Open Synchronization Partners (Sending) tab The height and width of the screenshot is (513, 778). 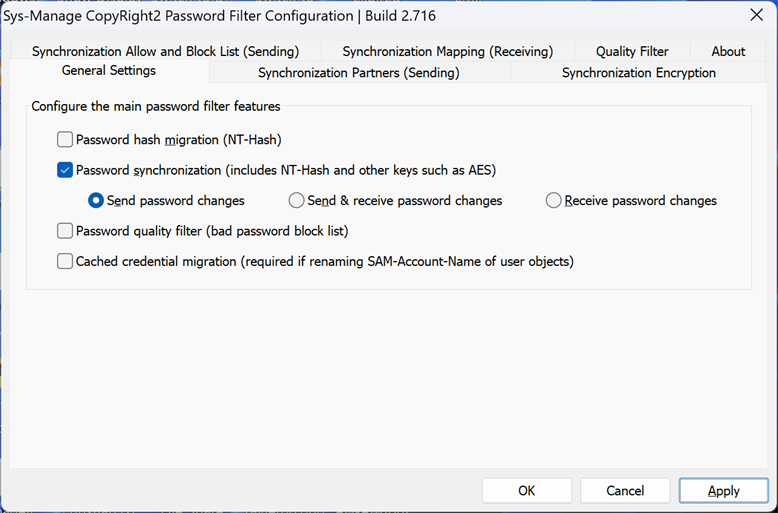359,73
